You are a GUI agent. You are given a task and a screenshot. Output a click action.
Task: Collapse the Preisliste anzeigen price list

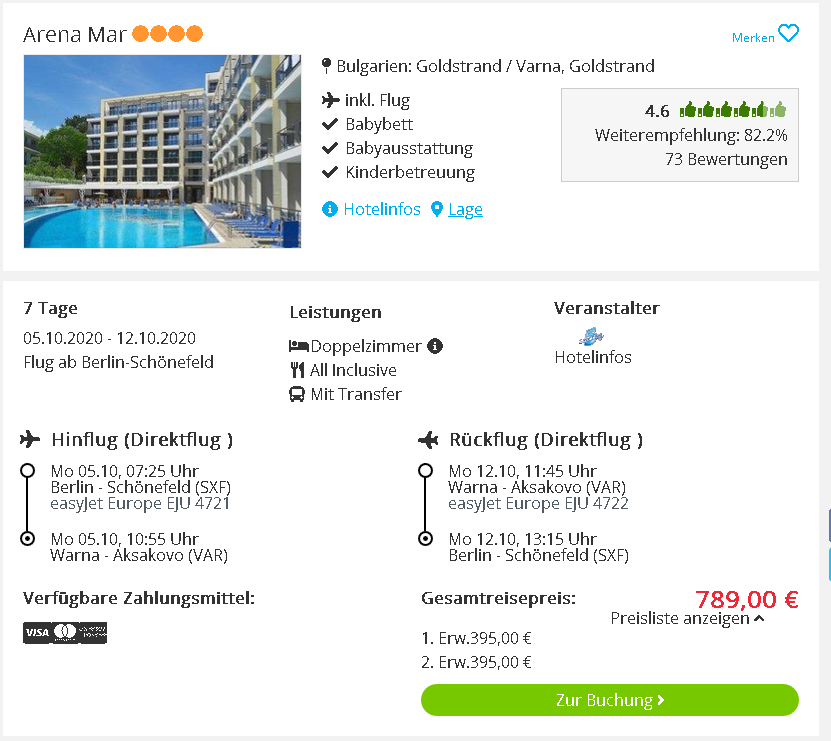687,618
